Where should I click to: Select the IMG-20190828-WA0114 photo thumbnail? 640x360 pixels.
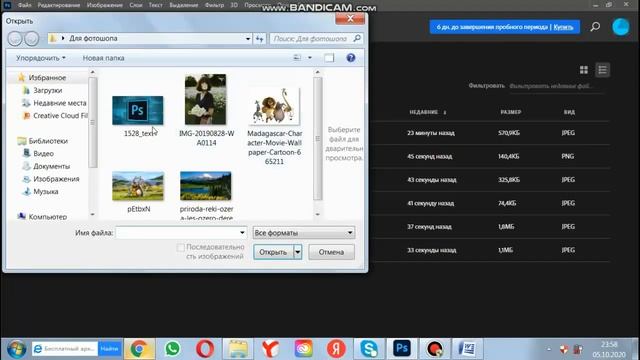(205, 99)
